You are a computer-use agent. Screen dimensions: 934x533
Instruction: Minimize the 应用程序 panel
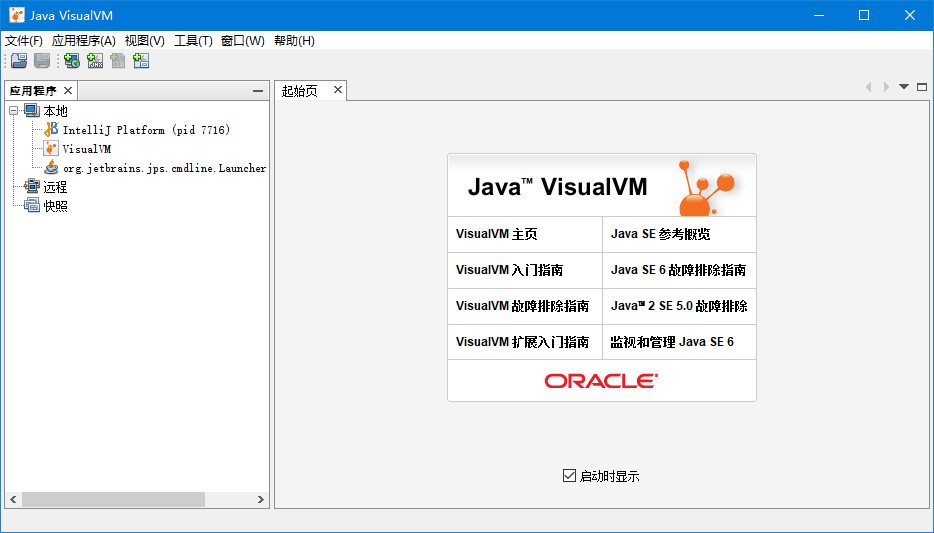pyautogui.click(x=258, y=91)
